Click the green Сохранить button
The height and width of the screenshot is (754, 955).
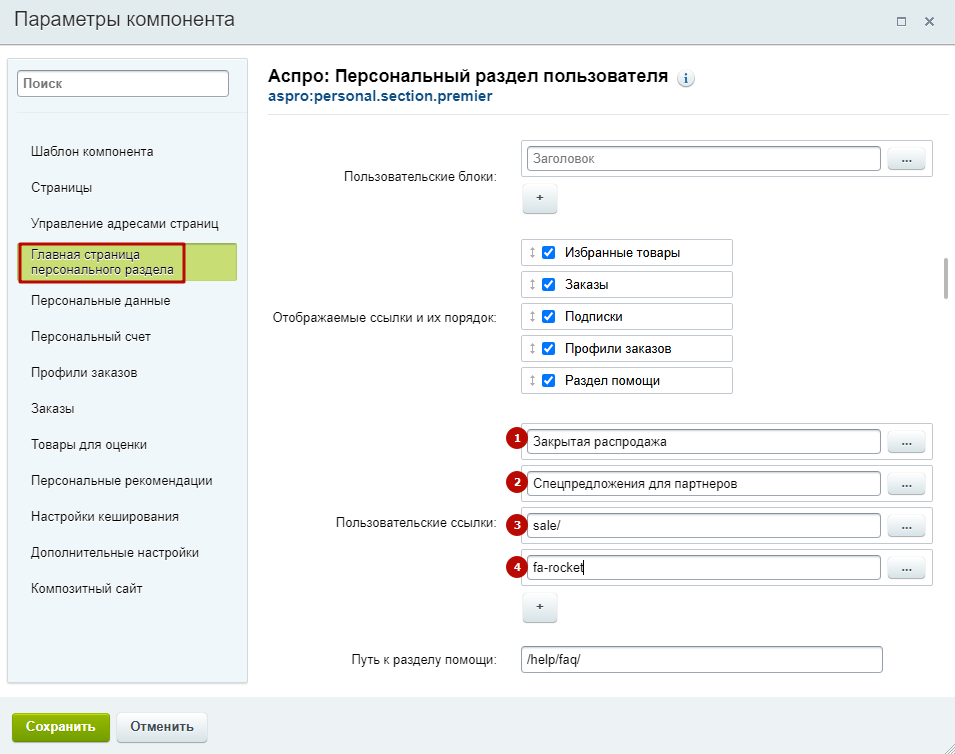pos(61,727)
